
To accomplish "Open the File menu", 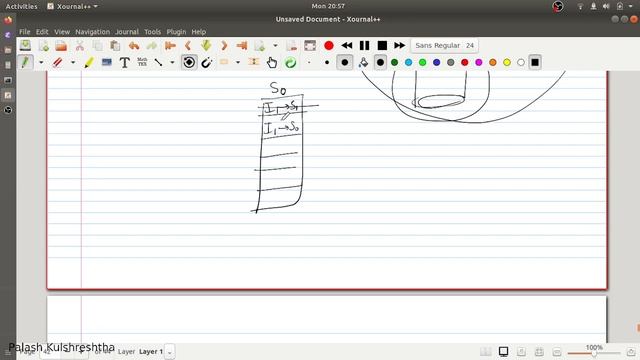I will click(x=24, y=31).
